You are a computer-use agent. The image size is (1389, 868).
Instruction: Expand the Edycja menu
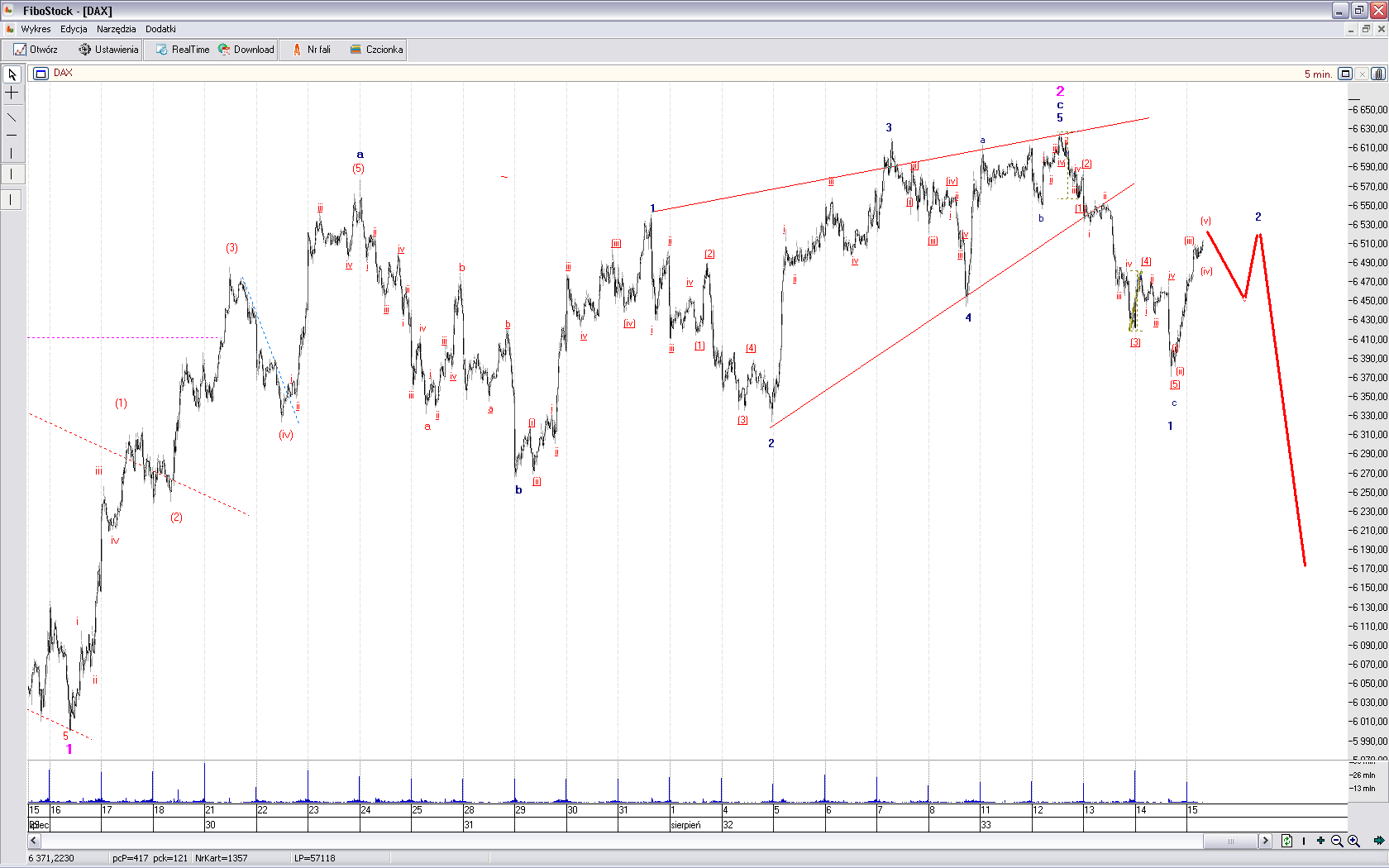tap(74, 29)
